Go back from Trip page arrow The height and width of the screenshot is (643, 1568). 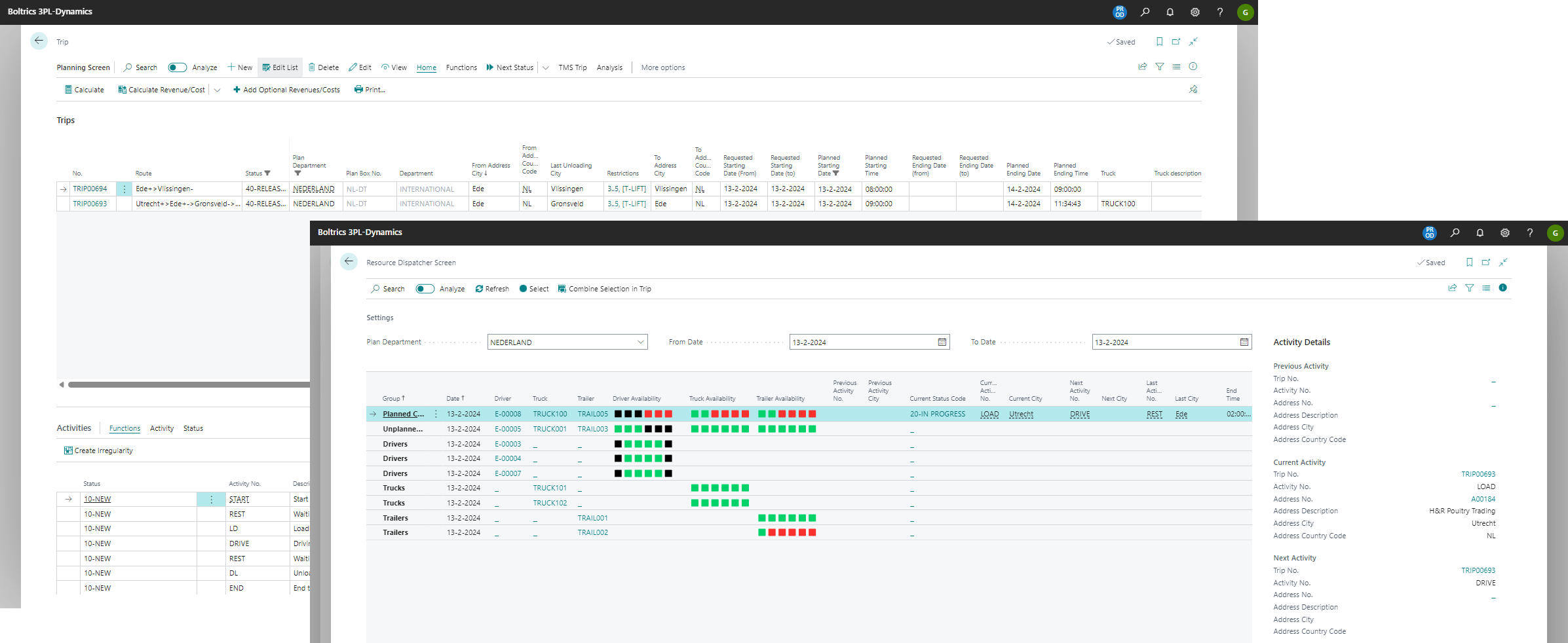click(39, 41)
